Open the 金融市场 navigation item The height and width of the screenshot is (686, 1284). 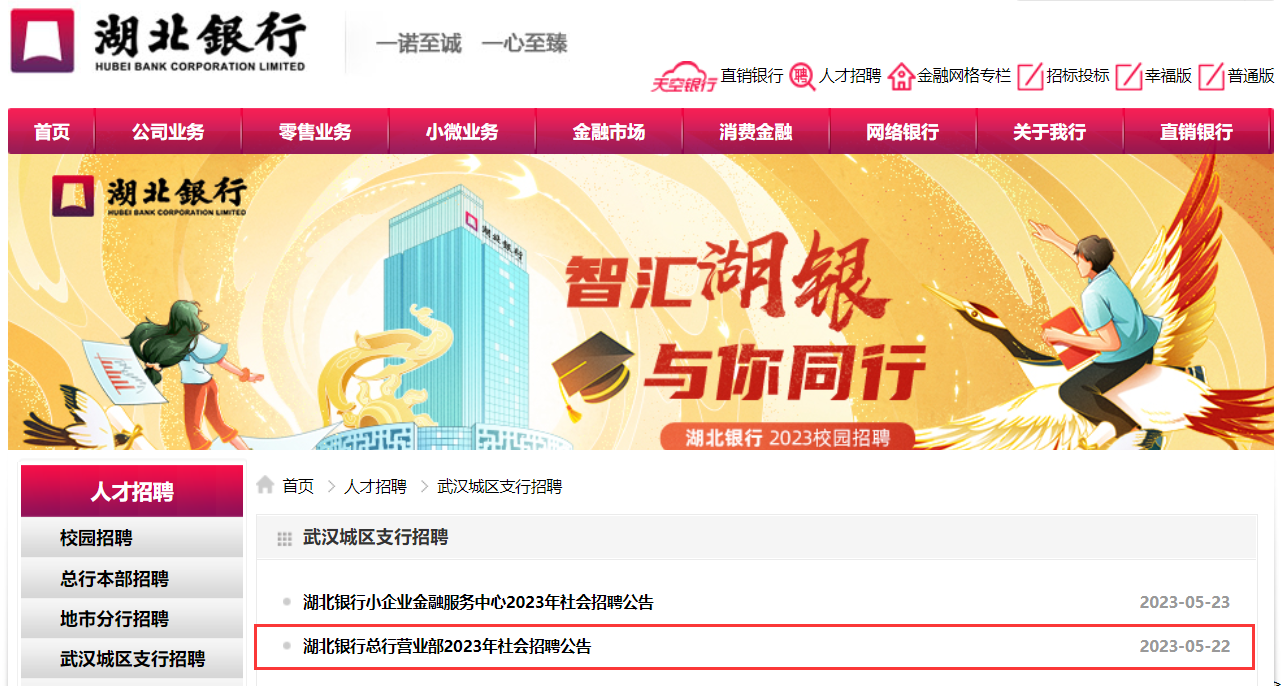coord(609,132)
